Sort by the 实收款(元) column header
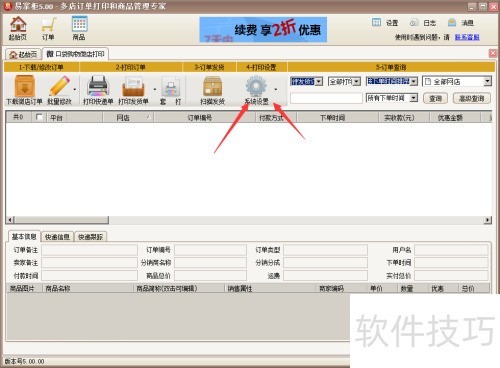The height and width of the screenshot is (368, 500). (403, 117)
